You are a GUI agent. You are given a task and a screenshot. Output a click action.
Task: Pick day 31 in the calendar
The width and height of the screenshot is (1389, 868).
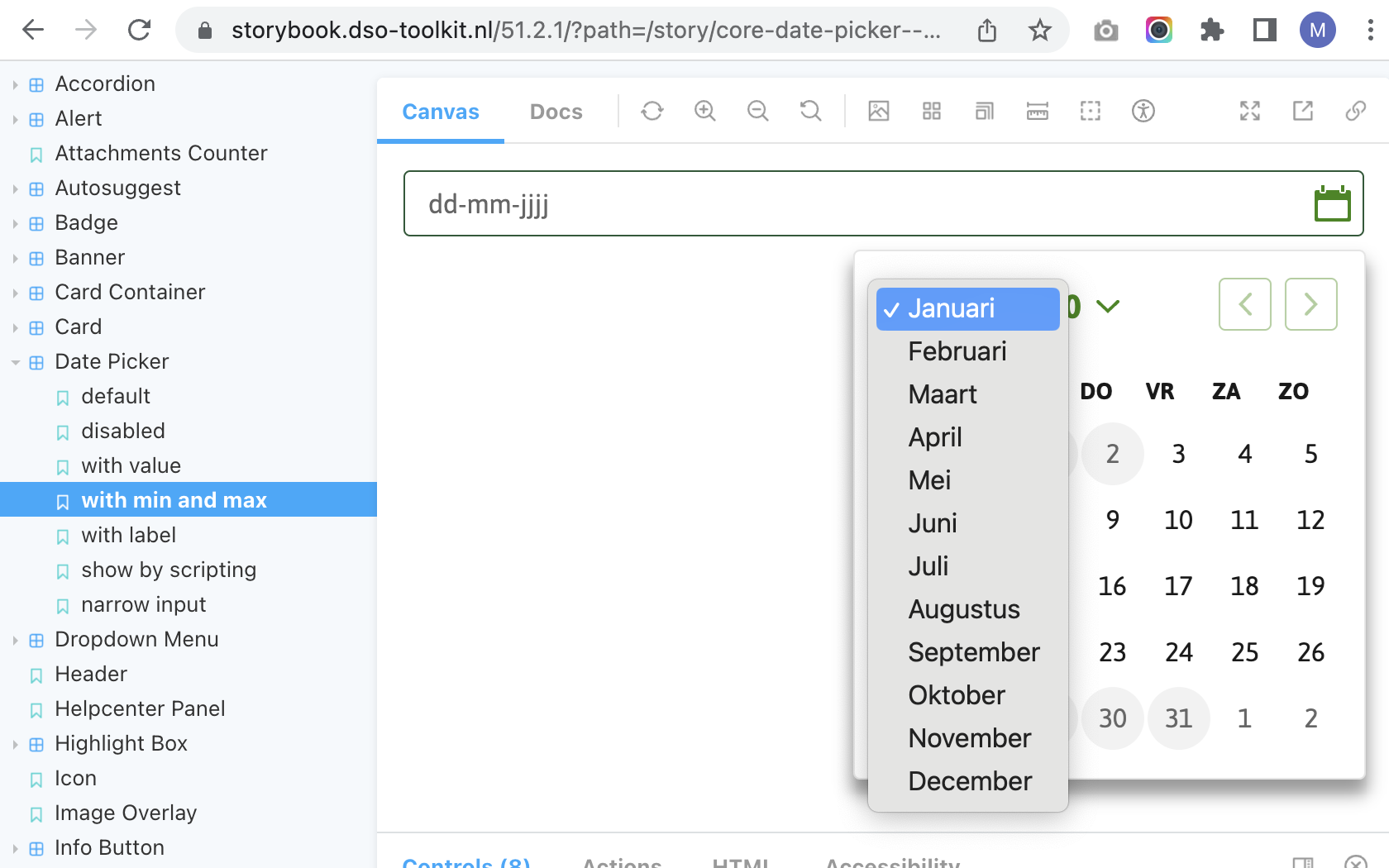point(1179,718)
